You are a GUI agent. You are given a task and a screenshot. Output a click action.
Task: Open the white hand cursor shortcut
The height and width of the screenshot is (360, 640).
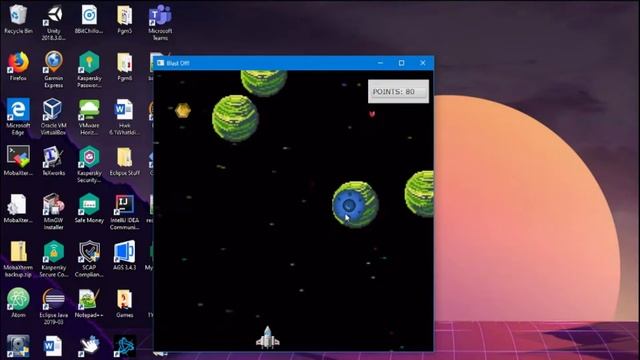89,345
